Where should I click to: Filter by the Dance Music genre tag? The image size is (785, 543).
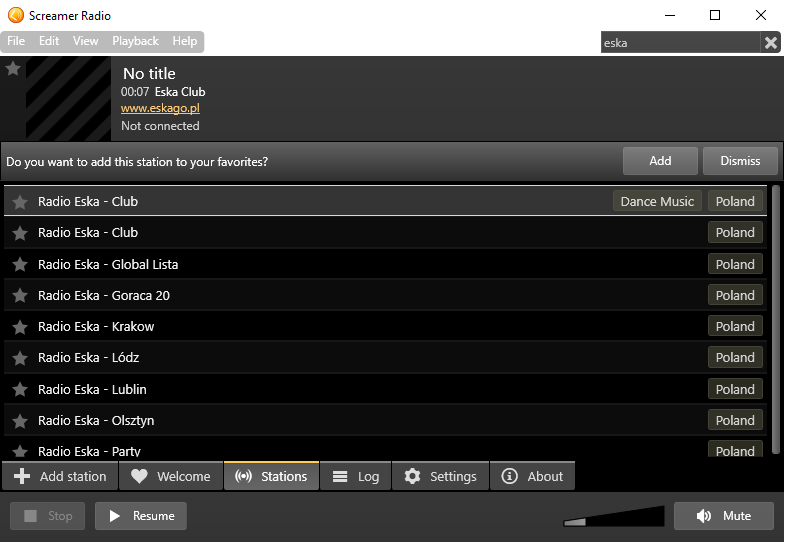(x=657, y=201)
